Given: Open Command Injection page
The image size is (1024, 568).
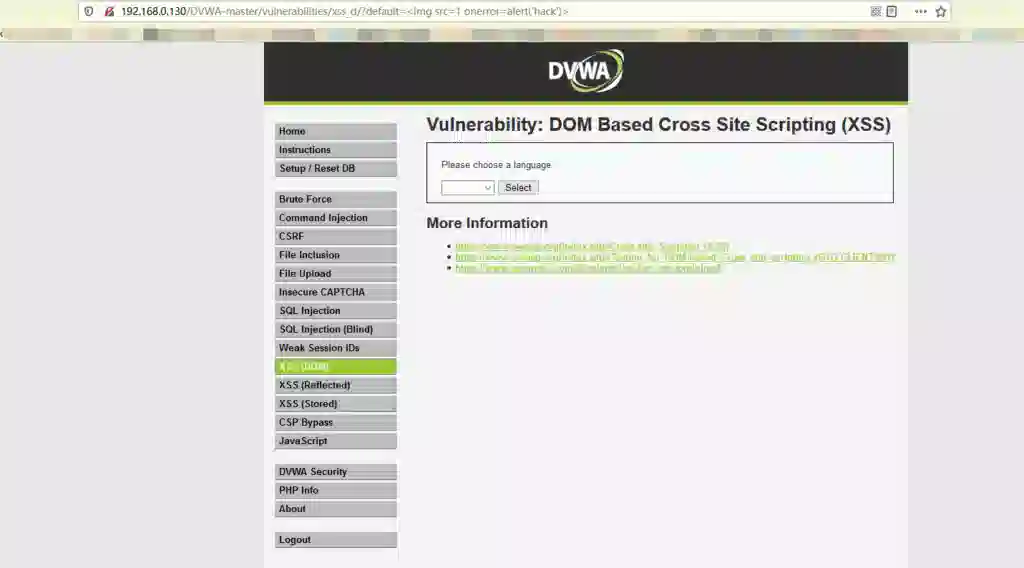Looking at the screenshot, I should pos(336,217).
